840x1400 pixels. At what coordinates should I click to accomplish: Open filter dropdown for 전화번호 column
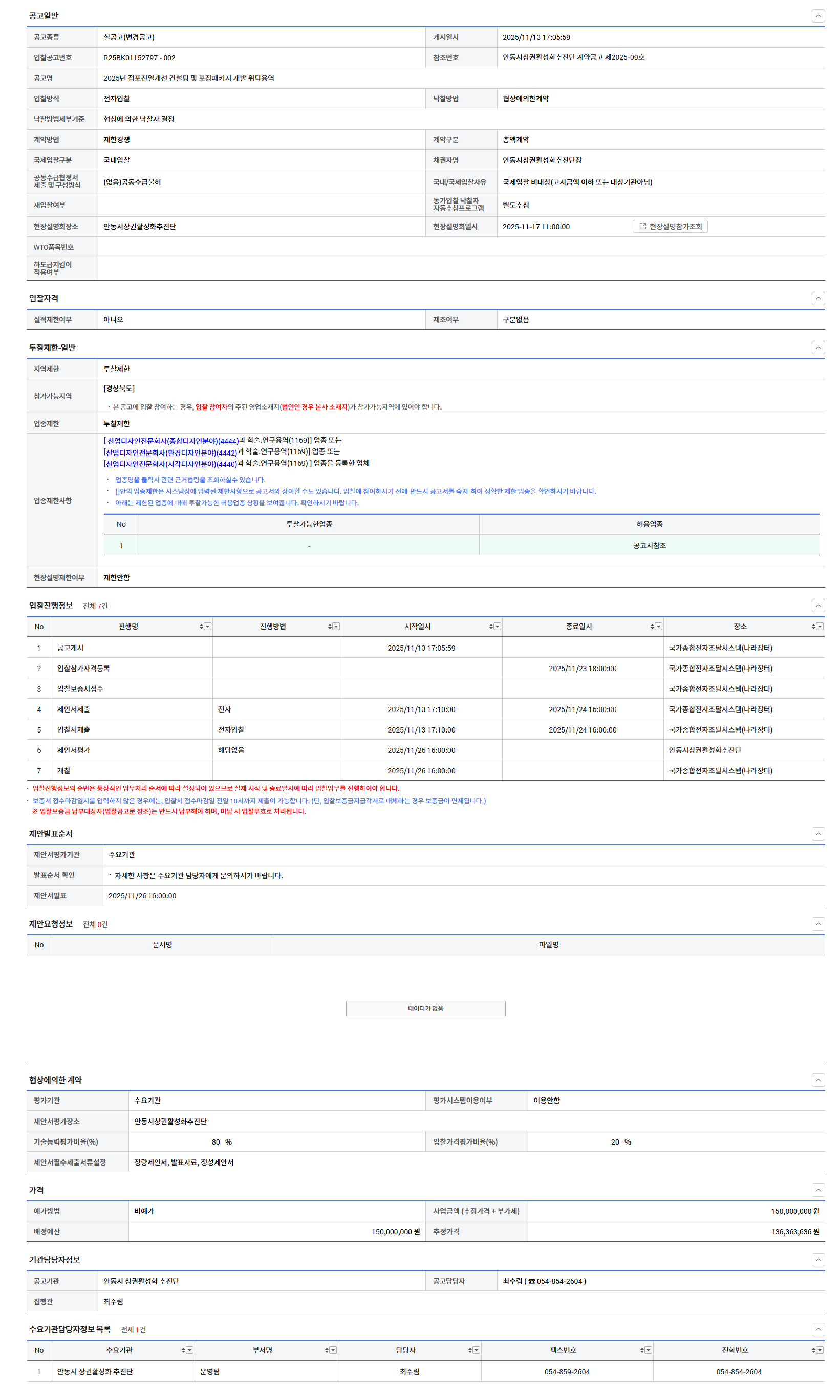[x=820, y=1350]
